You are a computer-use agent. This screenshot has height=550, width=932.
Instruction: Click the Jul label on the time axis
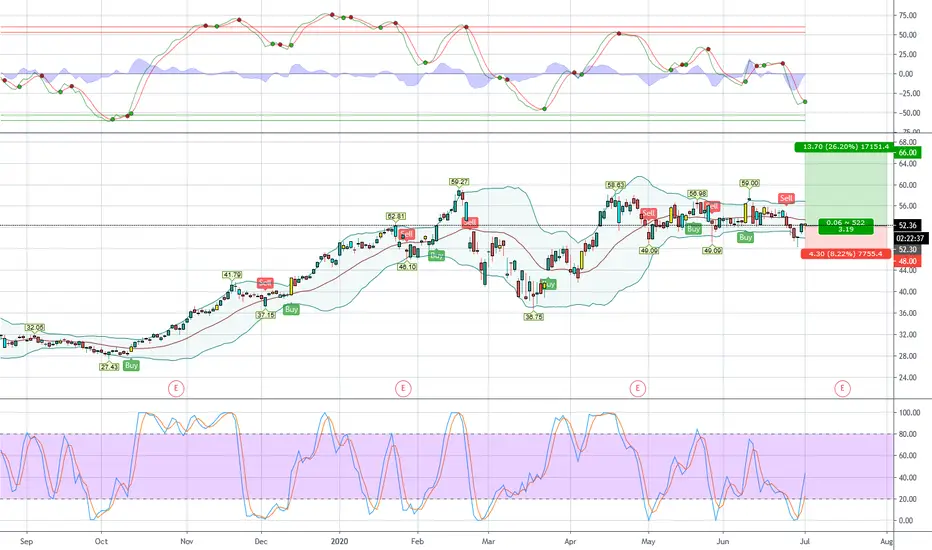pos(805,541)
